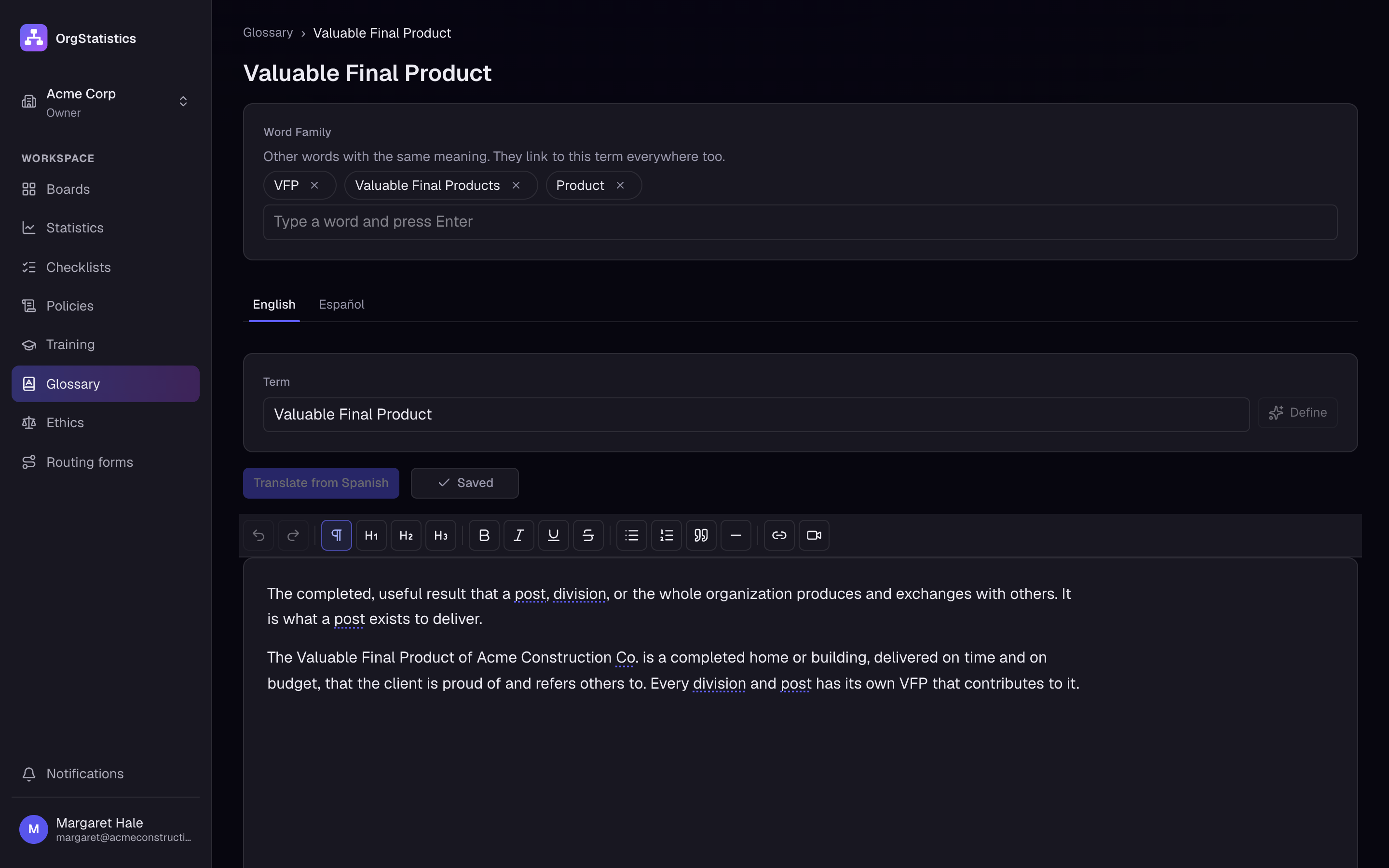Open Checklists in the sidebar
The width and height of the screenshot is (1389, 868).
106,267
